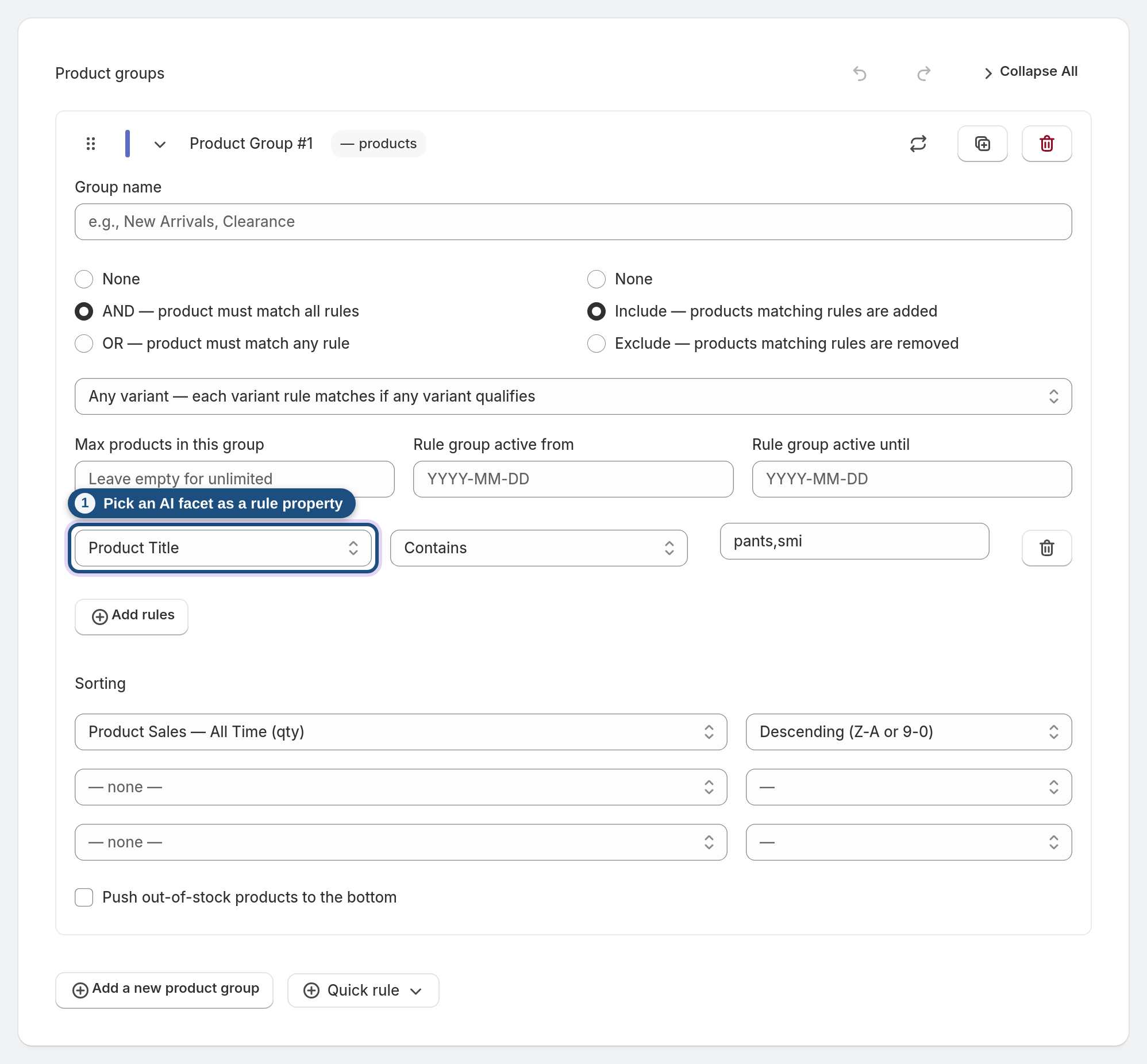This screenshot has height=1064, width=1147.
Task: Duplicate Product Group #1 with the copy icon
Action: [982, 144]
